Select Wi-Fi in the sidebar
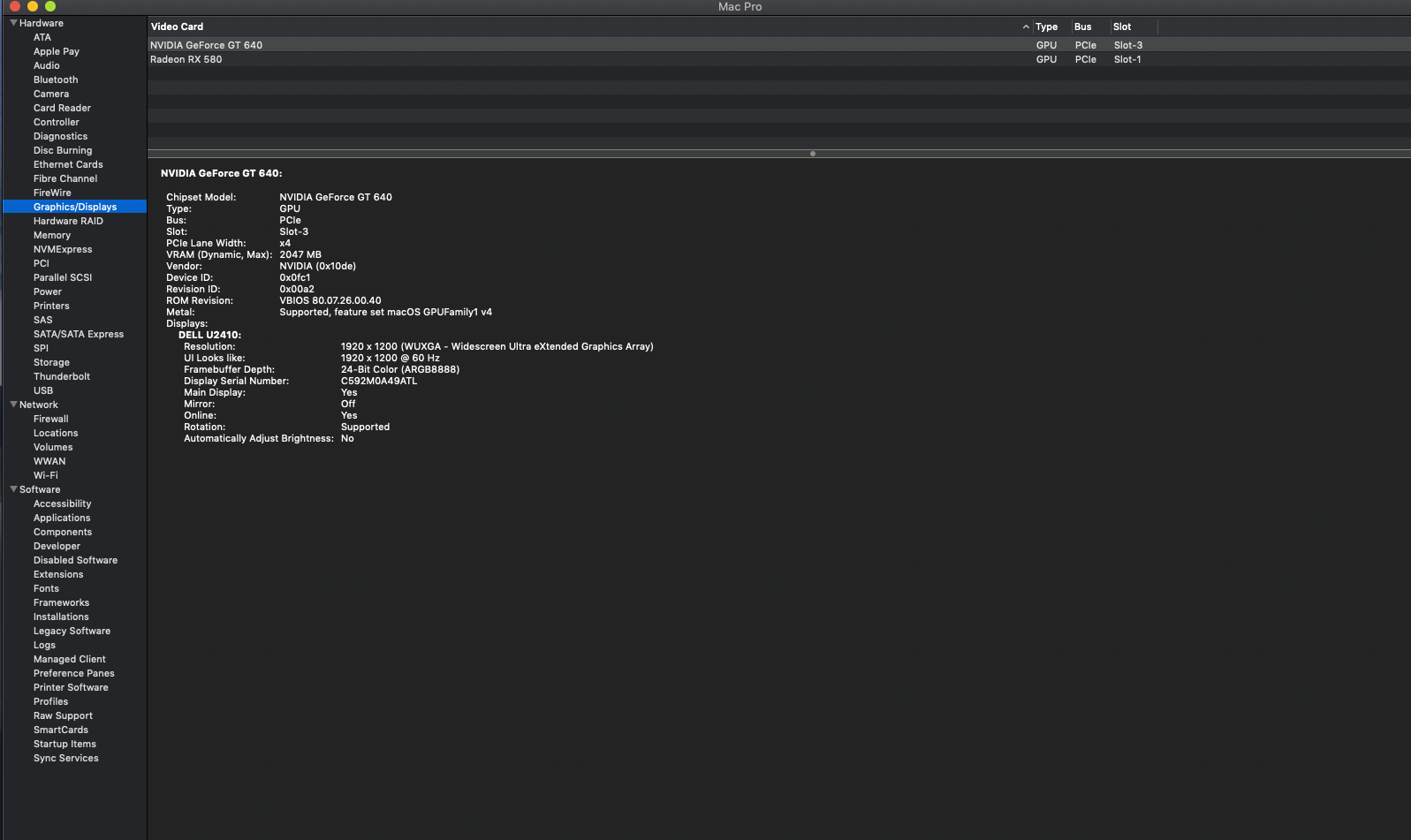The width and height of the screenshot is (1411, 840). point(46,475)
